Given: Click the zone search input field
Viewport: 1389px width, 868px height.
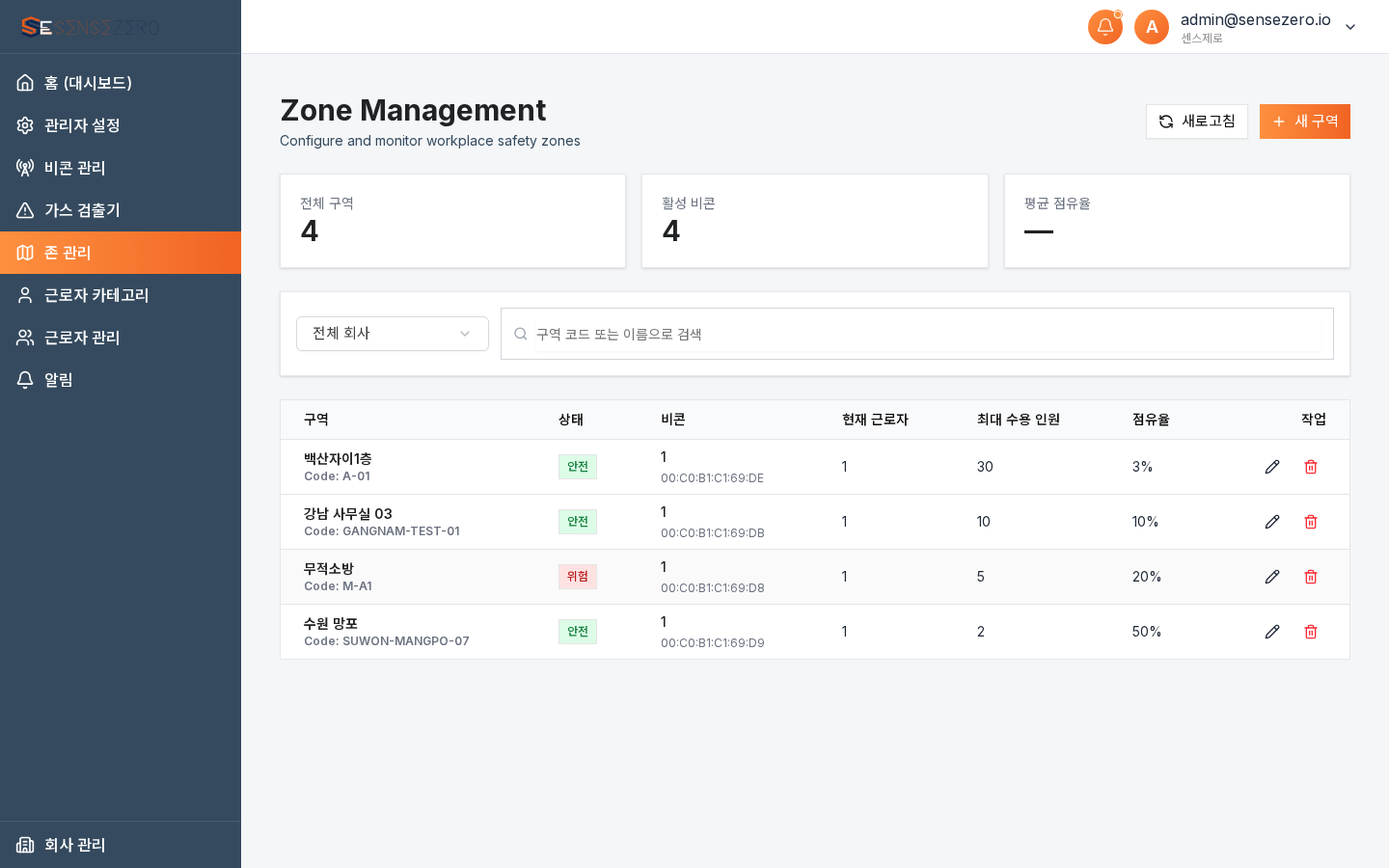Looking at the screenshot, I should click(917, 334).
